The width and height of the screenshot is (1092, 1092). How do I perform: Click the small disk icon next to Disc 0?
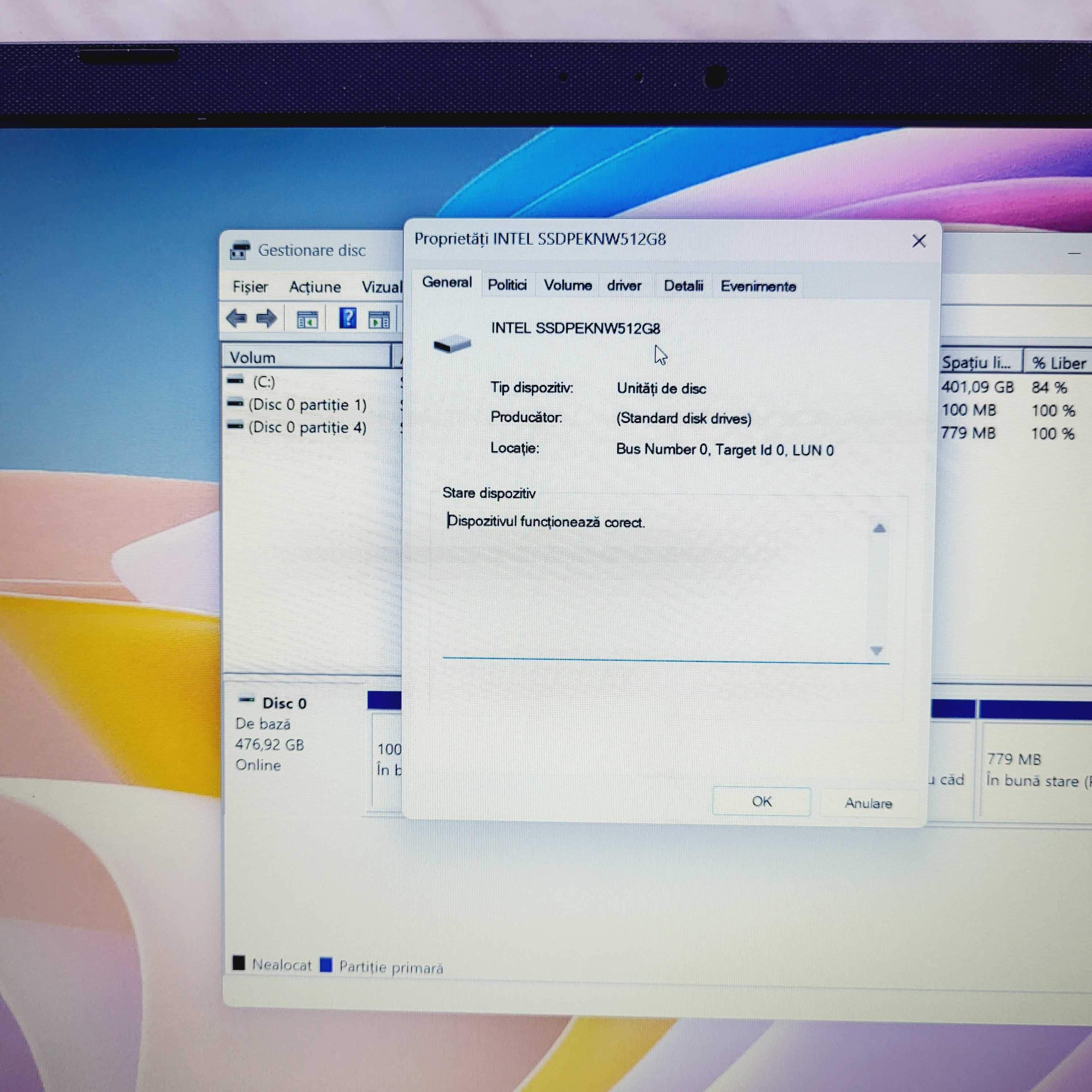[x=246, y=701]
